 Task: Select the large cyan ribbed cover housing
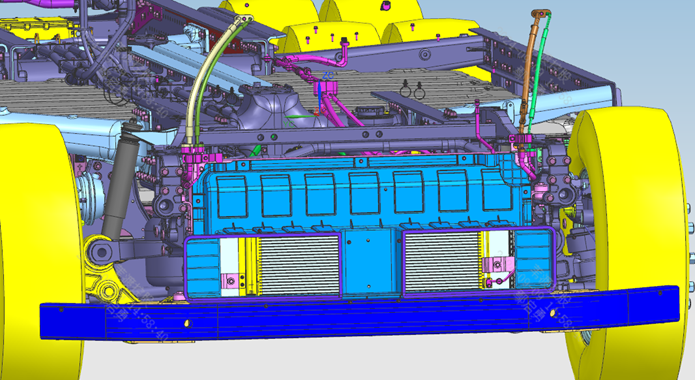point(363,193)
